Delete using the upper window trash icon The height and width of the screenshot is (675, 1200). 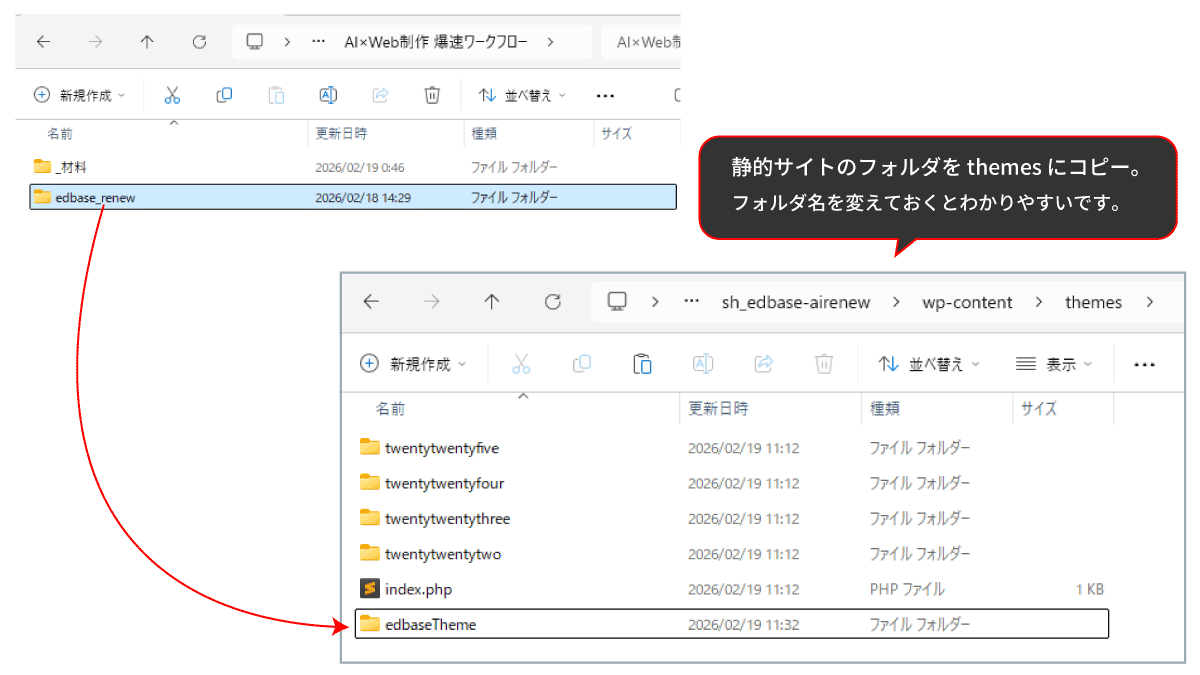point(432,95)
